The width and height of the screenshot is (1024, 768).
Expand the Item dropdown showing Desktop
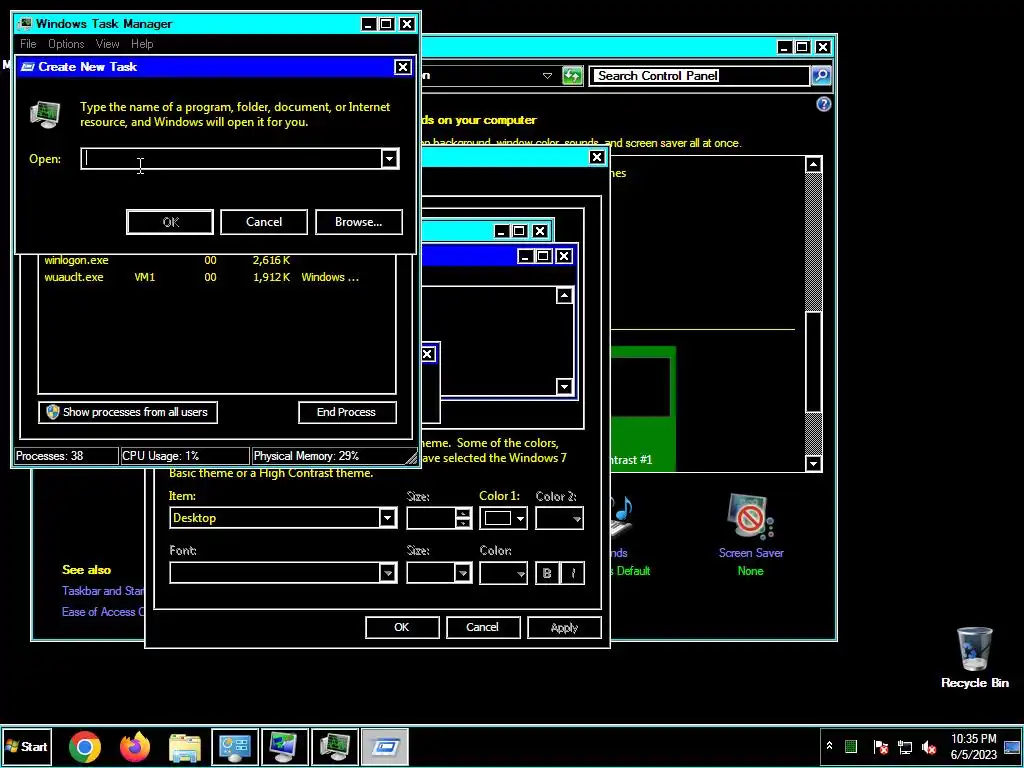[387, 518]
